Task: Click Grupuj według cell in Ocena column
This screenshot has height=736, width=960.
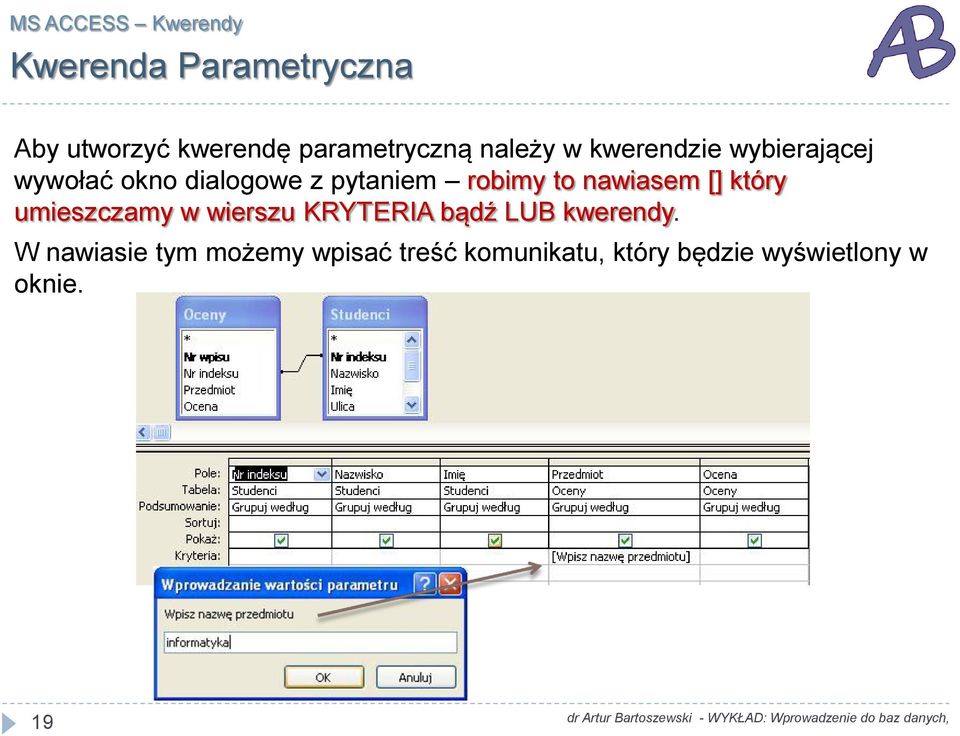Action: coord(754,508)
